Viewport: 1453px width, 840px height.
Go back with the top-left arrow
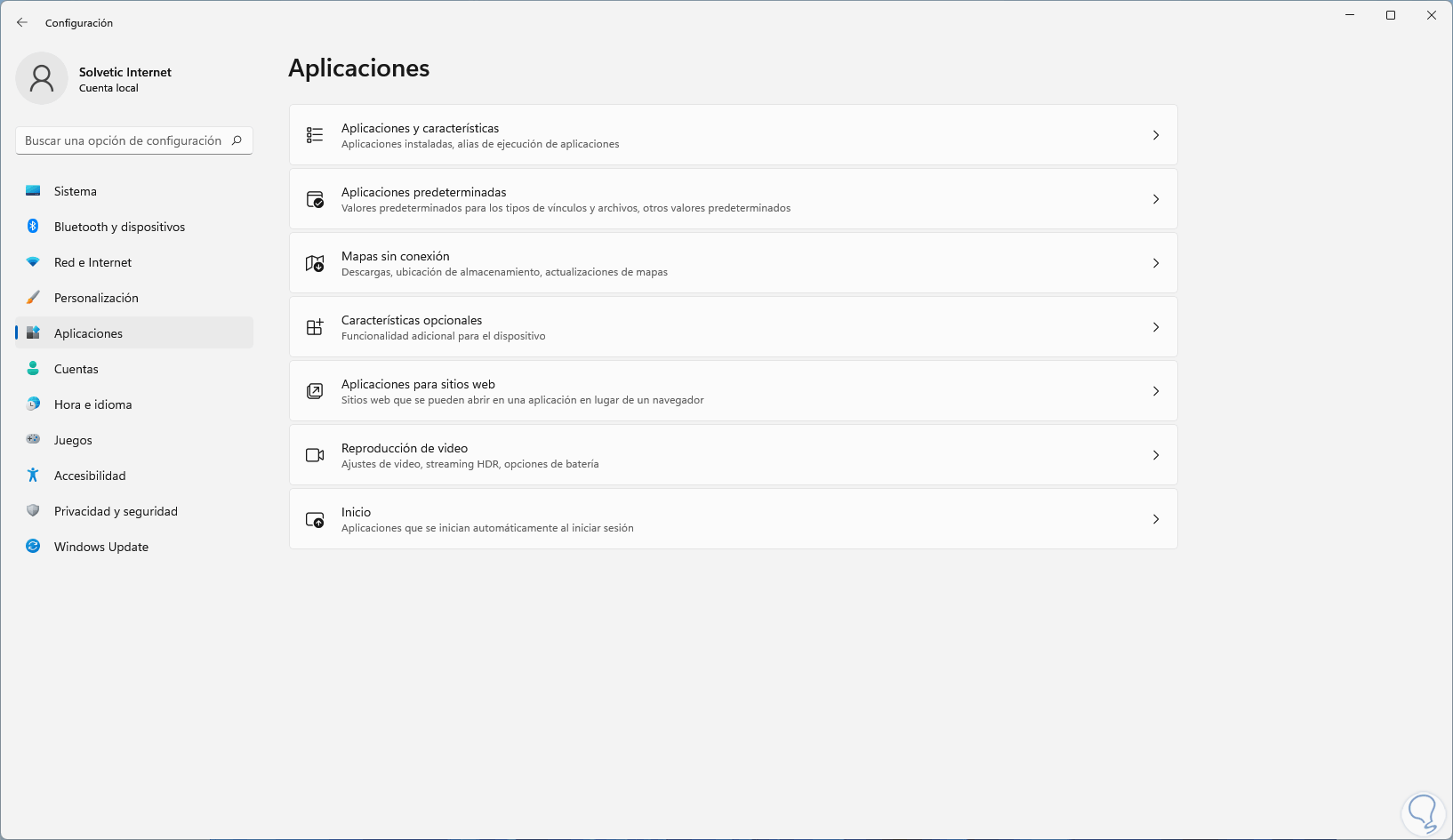22,22
